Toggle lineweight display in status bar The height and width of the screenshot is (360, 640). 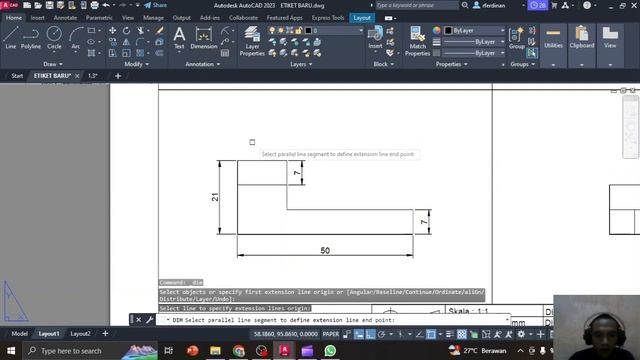450,334
